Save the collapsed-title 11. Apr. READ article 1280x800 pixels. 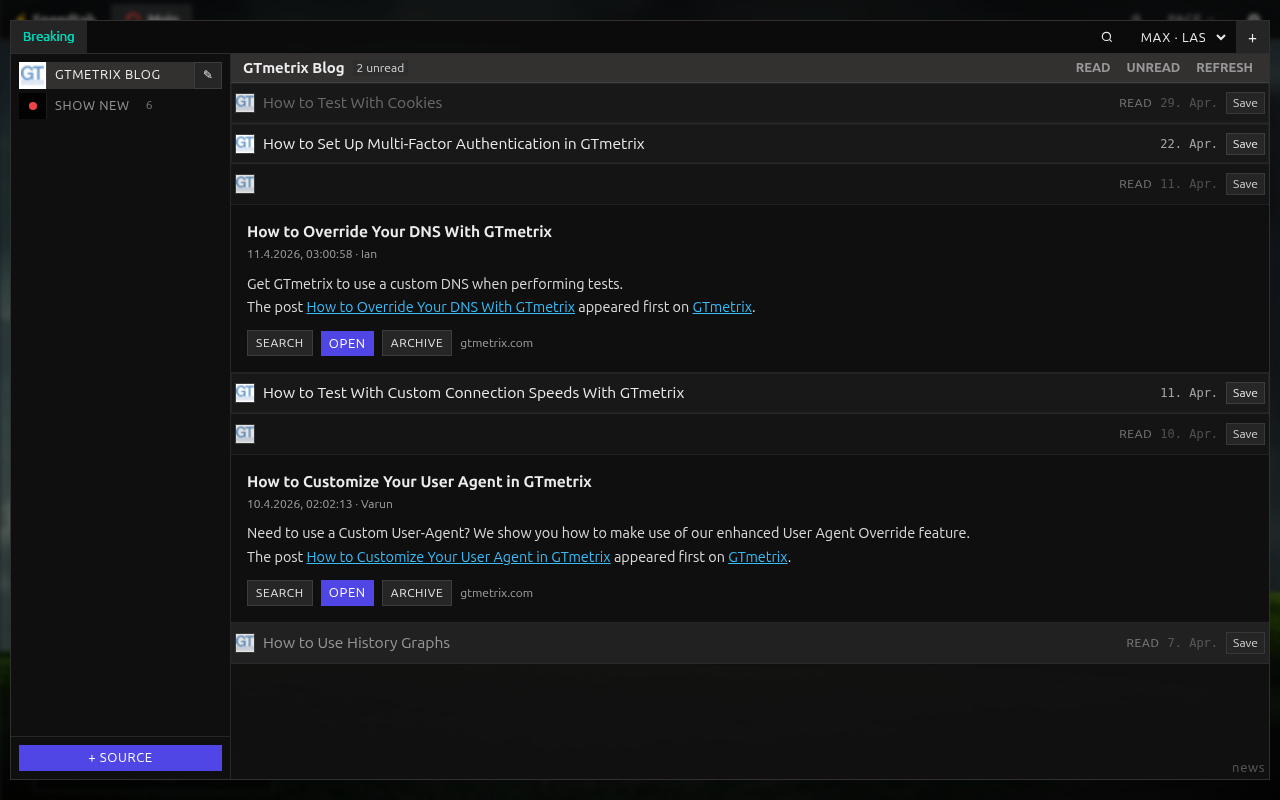1245,184
